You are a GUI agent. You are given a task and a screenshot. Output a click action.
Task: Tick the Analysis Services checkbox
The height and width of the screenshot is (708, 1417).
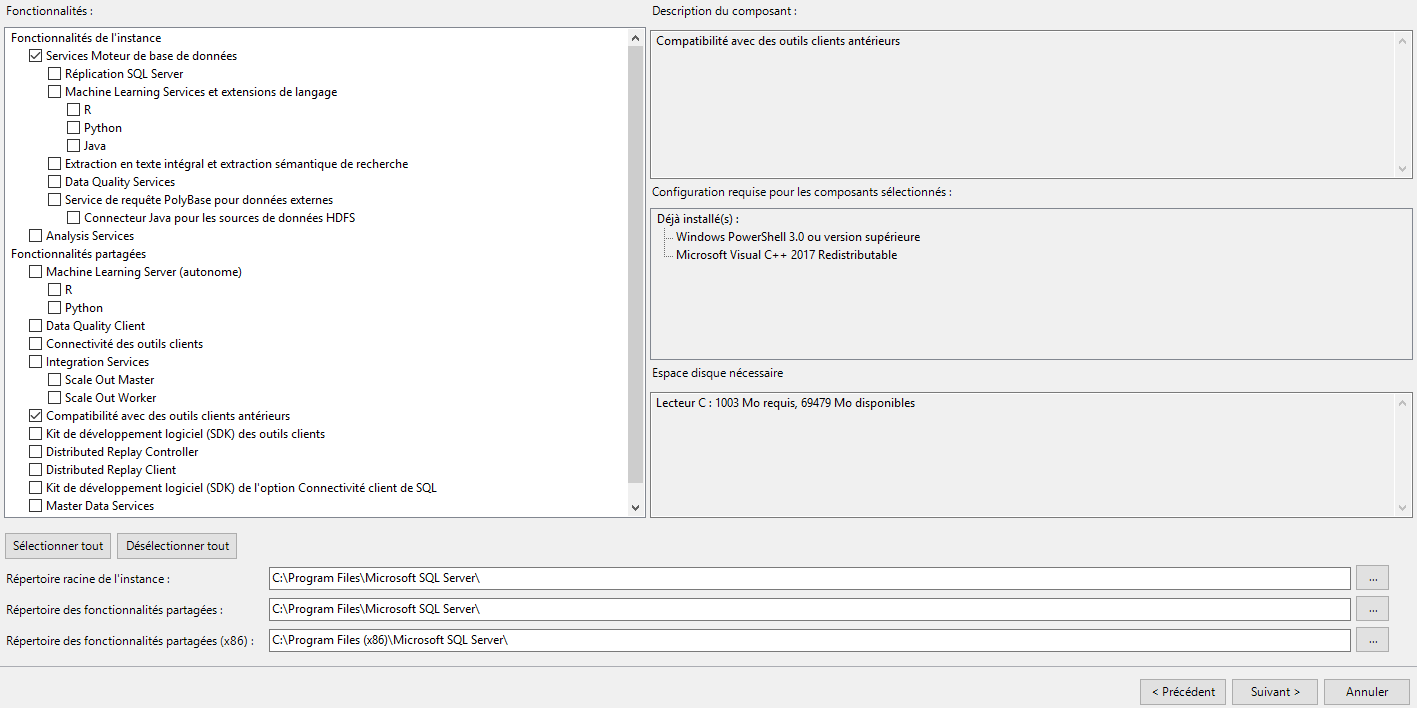(36, 236)
